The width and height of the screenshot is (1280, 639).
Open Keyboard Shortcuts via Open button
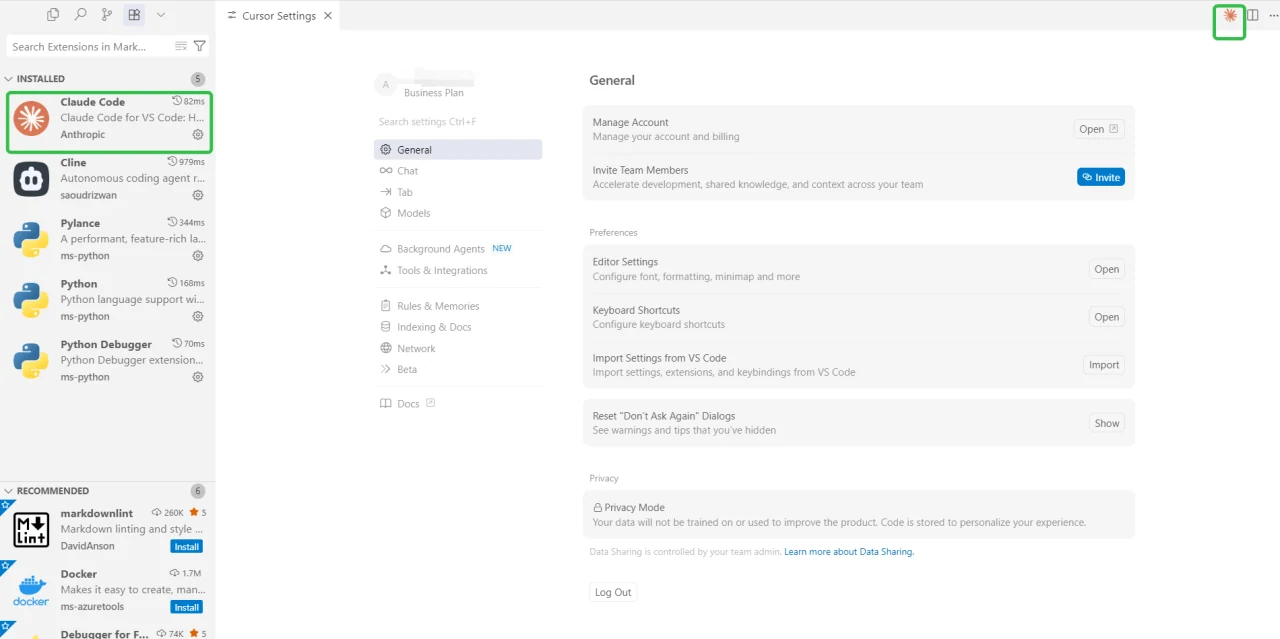click(x=1106, y=317)
